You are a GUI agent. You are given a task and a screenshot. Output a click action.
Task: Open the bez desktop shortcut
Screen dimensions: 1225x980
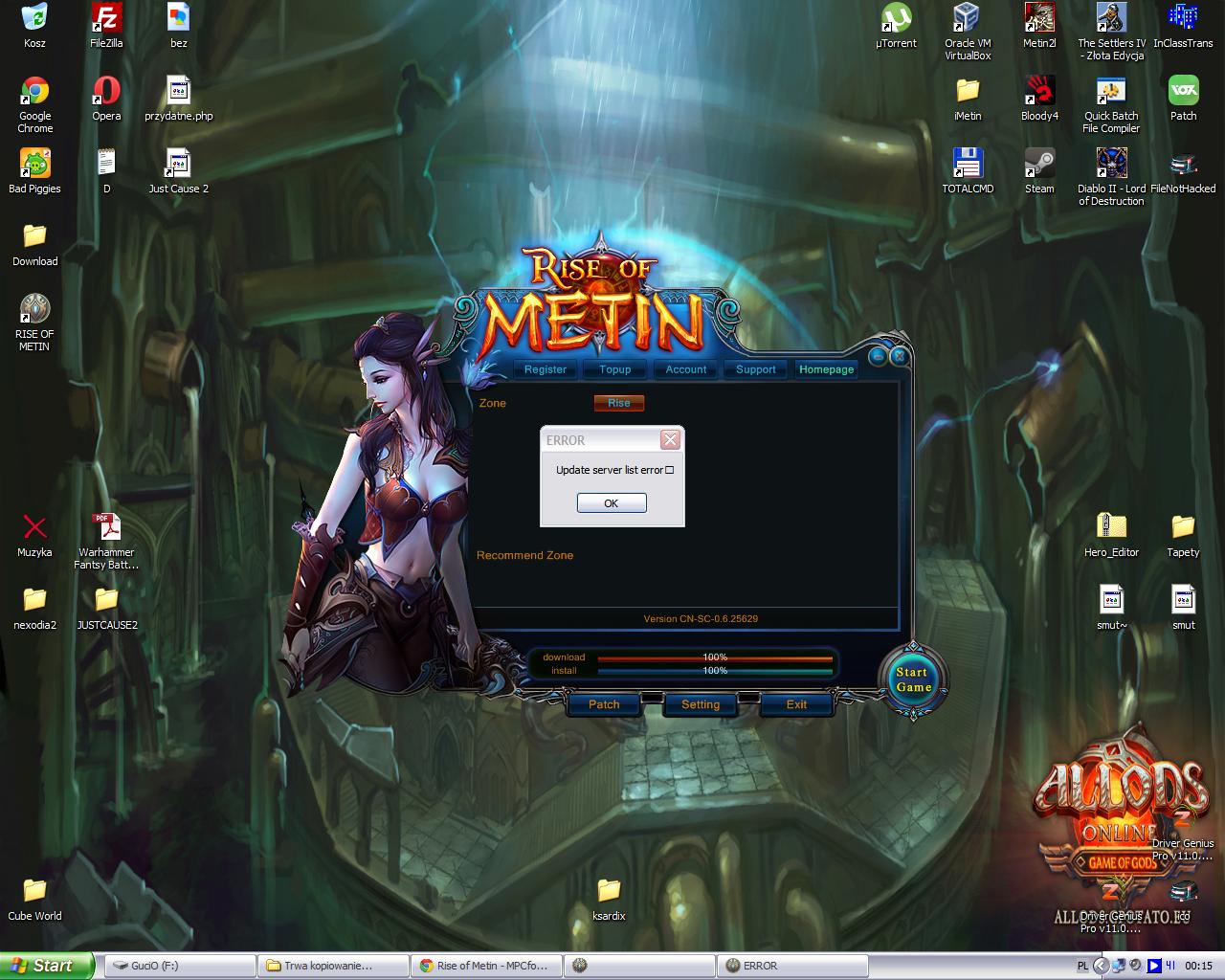tap(178, 25)
